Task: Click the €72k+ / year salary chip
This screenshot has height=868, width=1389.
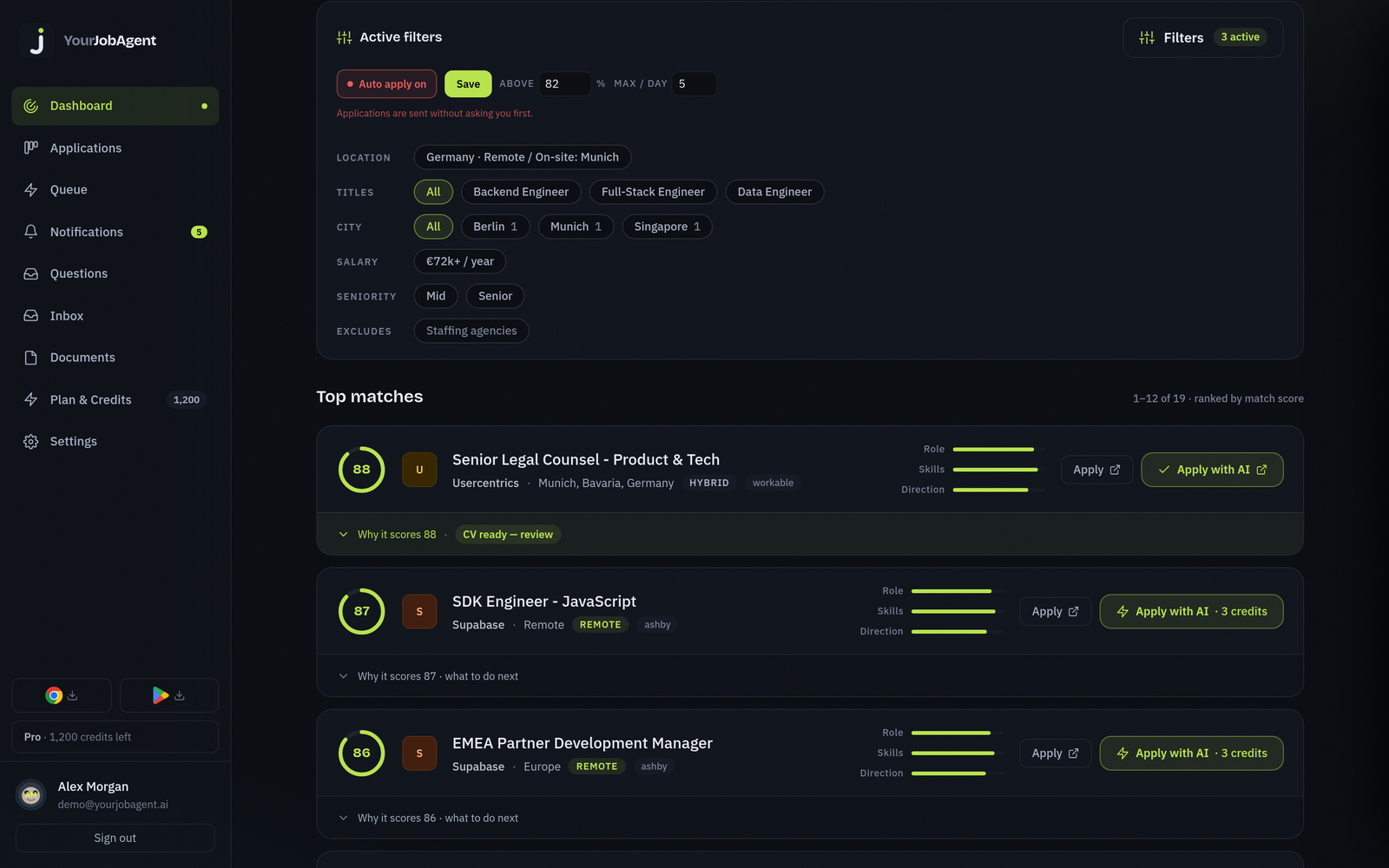Action: (x=460, y=261)
